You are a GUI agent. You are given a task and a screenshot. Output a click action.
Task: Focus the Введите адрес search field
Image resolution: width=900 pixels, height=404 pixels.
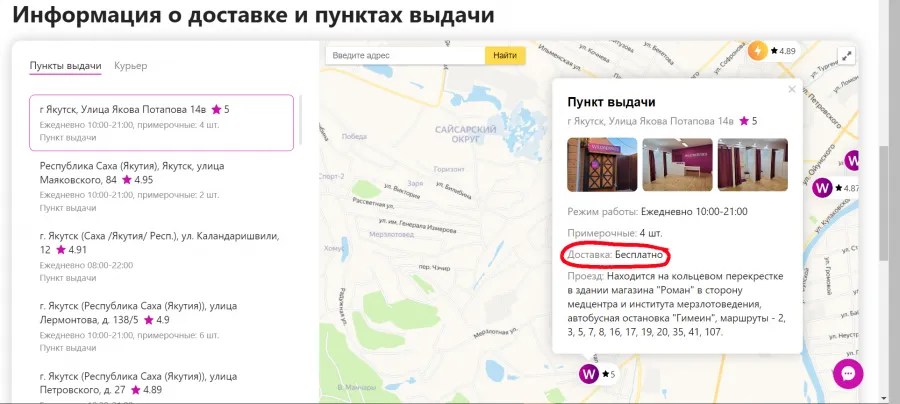[x=405, y=55]
